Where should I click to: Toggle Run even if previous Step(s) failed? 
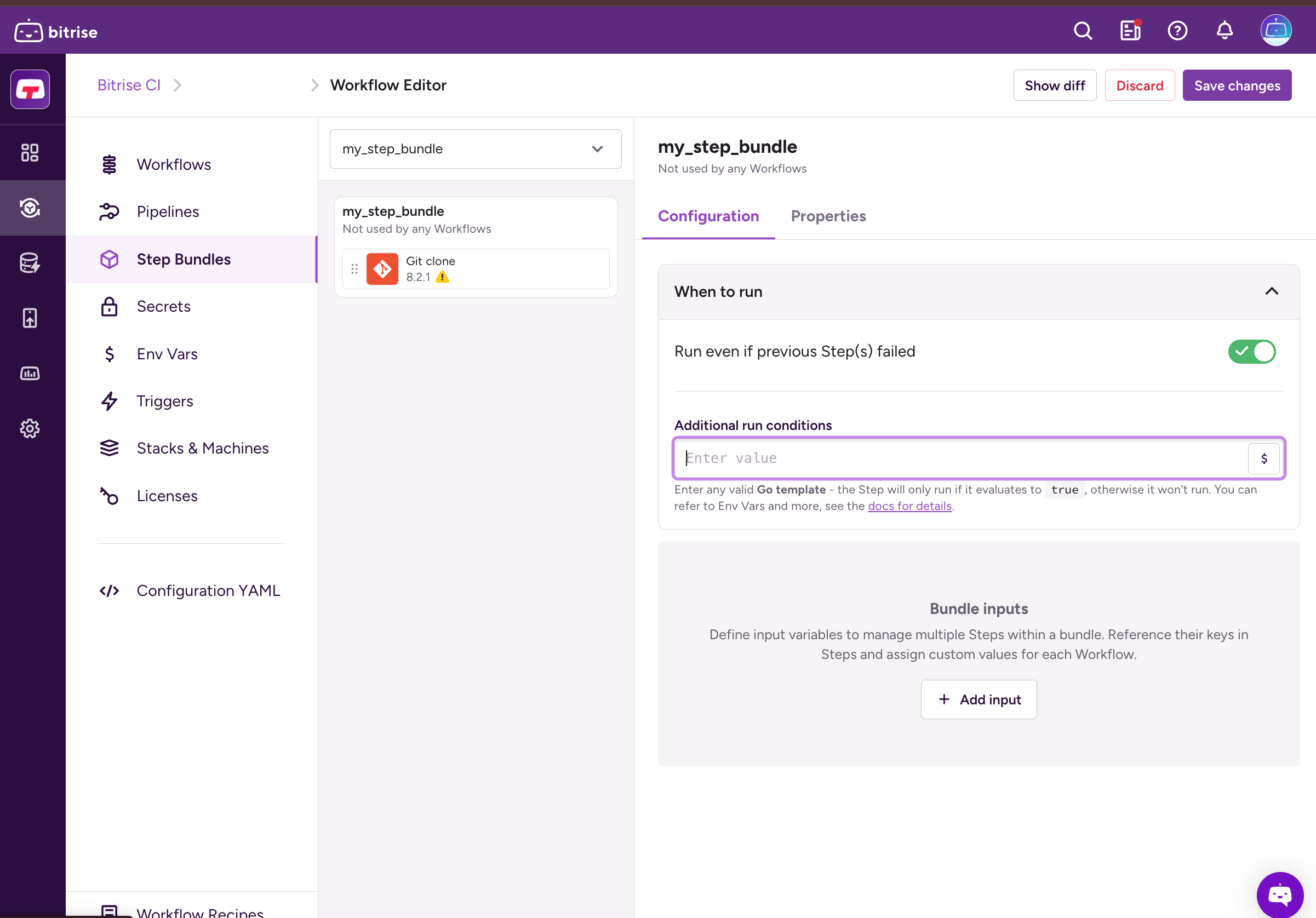pyautogui.click(x=1251, y=351)
